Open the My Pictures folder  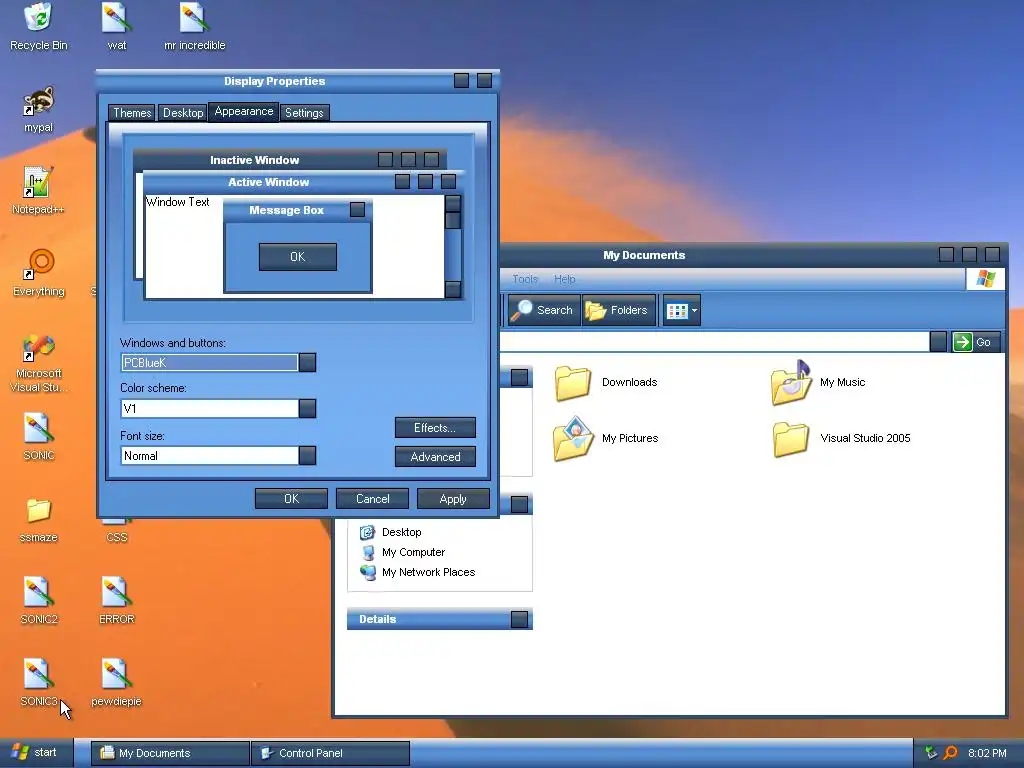tap(605, 438)
